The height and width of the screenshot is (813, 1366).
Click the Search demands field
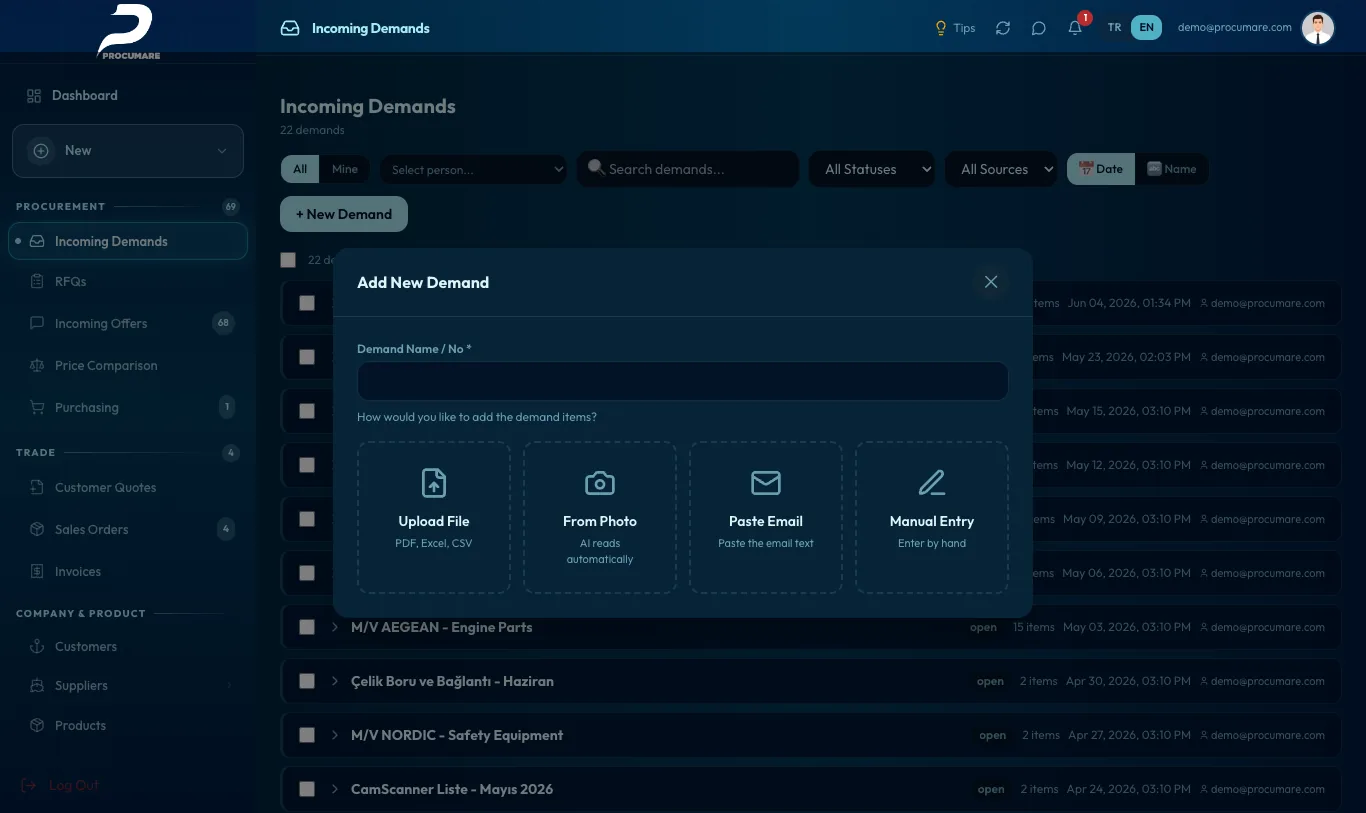click(x=688, y=169)
